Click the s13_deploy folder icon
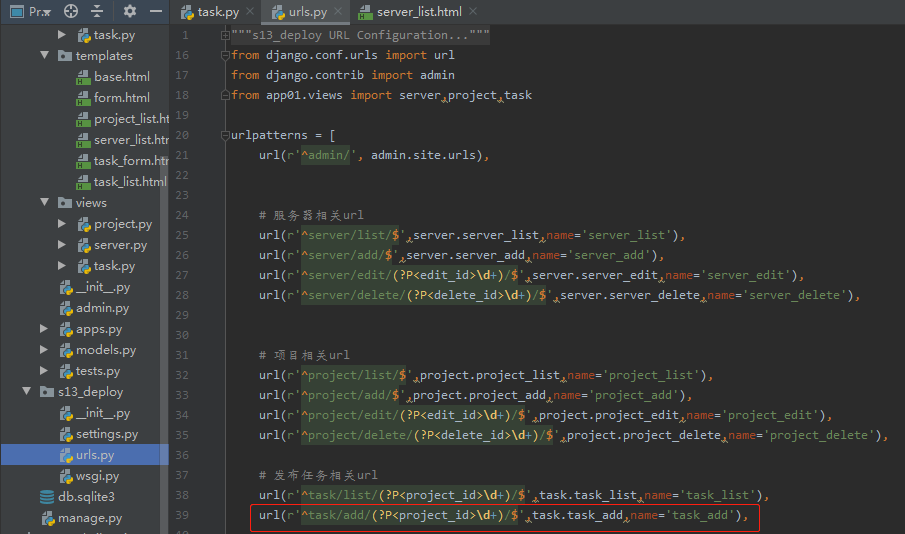This screenshot has height=534, width=905. tap(47, 392)
